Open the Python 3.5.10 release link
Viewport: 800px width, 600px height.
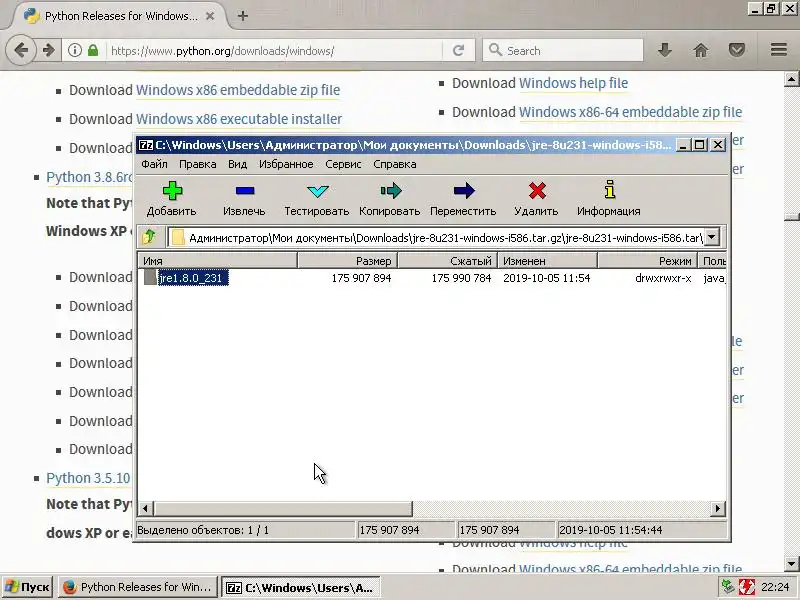pyautogui.click(x=88, y=478)
